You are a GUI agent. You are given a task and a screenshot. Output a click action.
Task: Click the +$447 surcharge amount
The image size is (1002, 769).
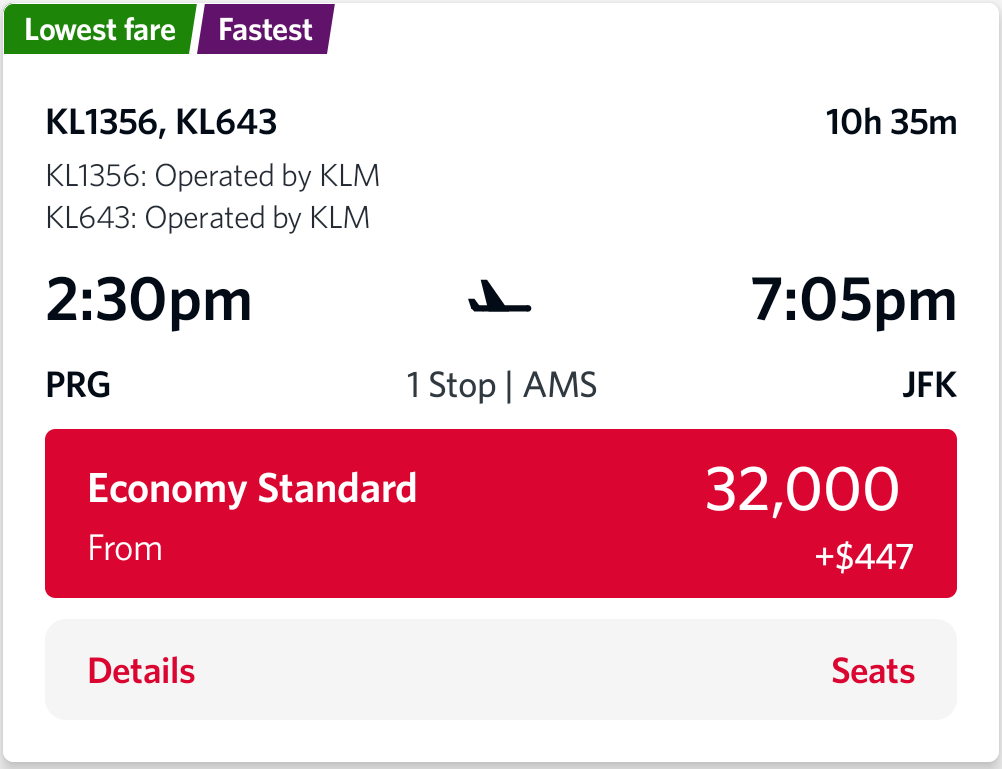click(864, 556)
